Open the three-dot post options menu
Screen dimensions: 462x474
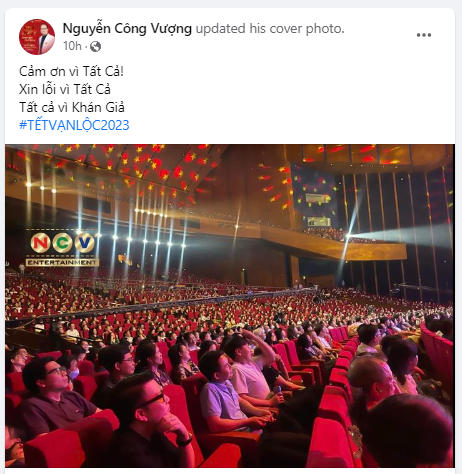tap(424, 35)
